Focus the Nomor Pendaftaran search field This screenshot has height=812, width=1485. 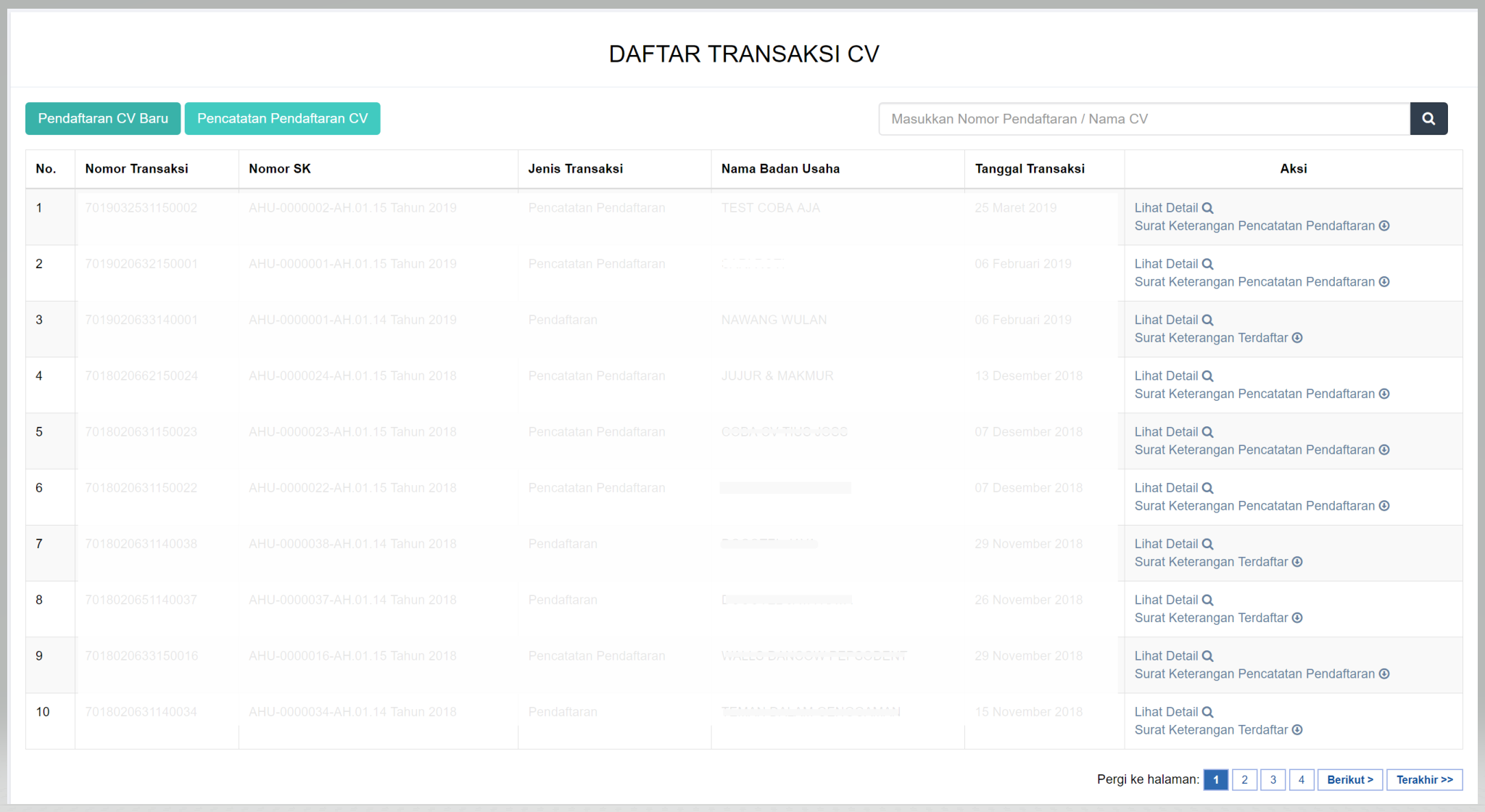coord(1143,119)
